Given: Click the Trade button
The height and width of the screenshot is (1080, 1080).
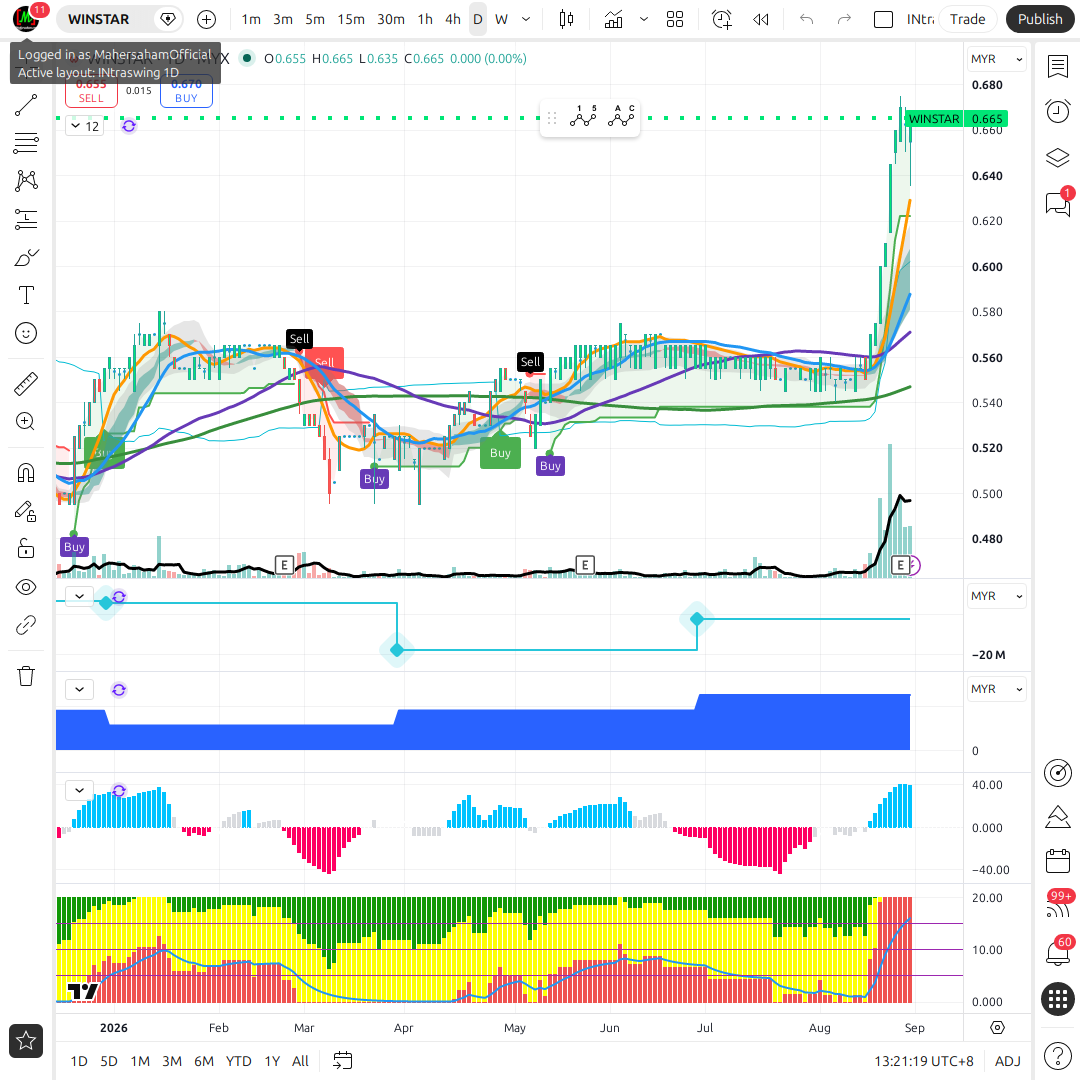Looking at the screenshot, I should click(x=967, y=19).
